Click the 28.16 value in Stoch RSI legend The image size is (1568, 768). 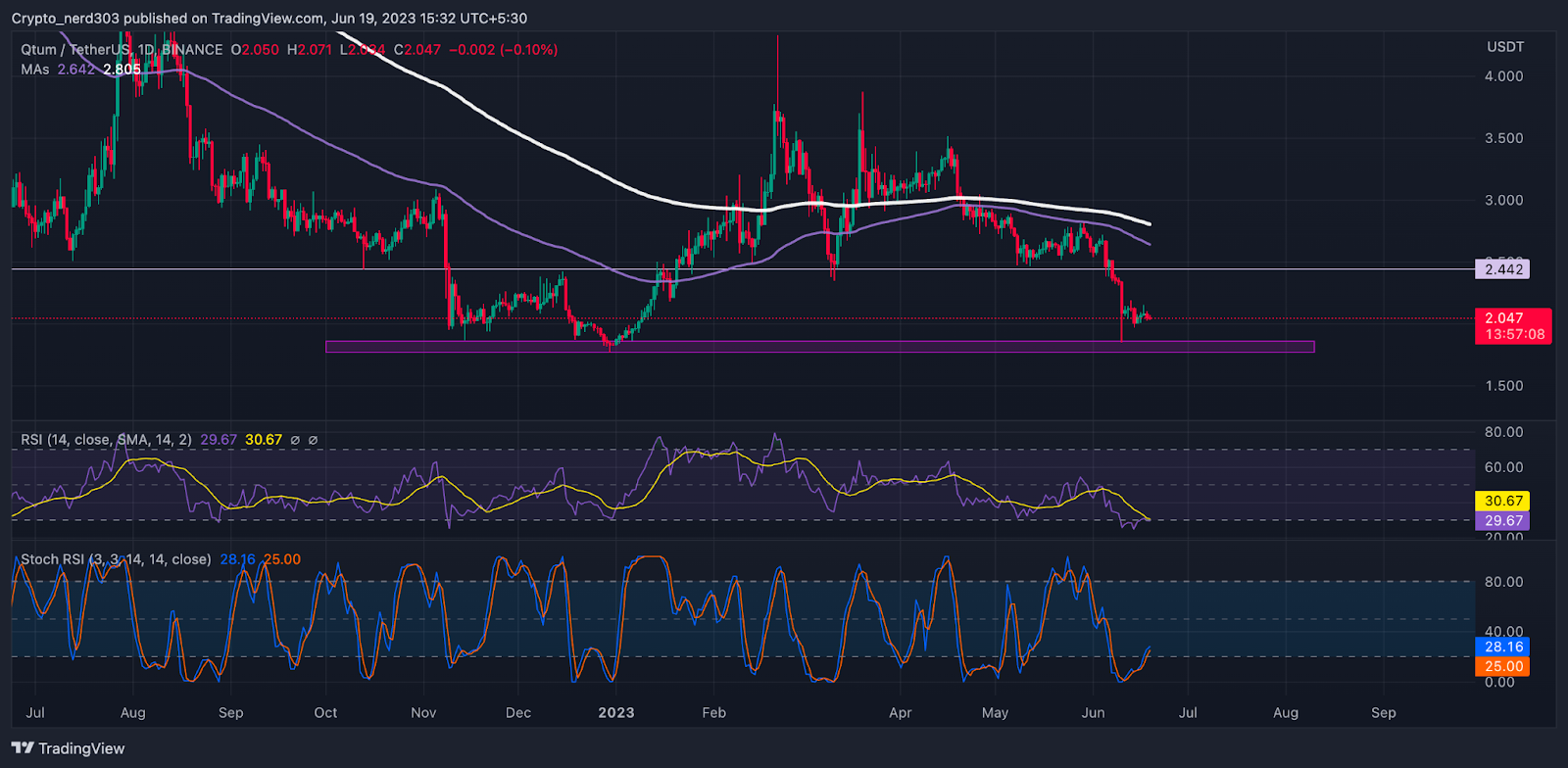[x=237, y=559]
